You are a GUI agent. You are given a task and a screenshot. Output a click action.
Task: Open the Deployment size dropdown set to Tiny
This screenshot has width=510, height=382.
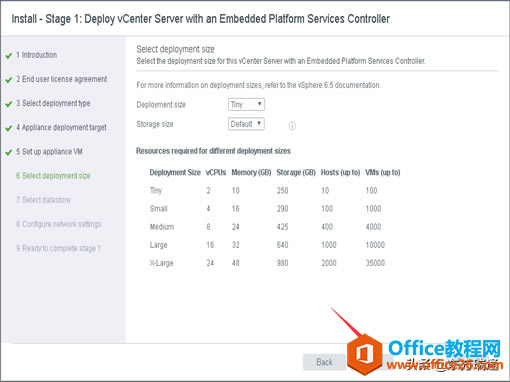click(246, 105)
